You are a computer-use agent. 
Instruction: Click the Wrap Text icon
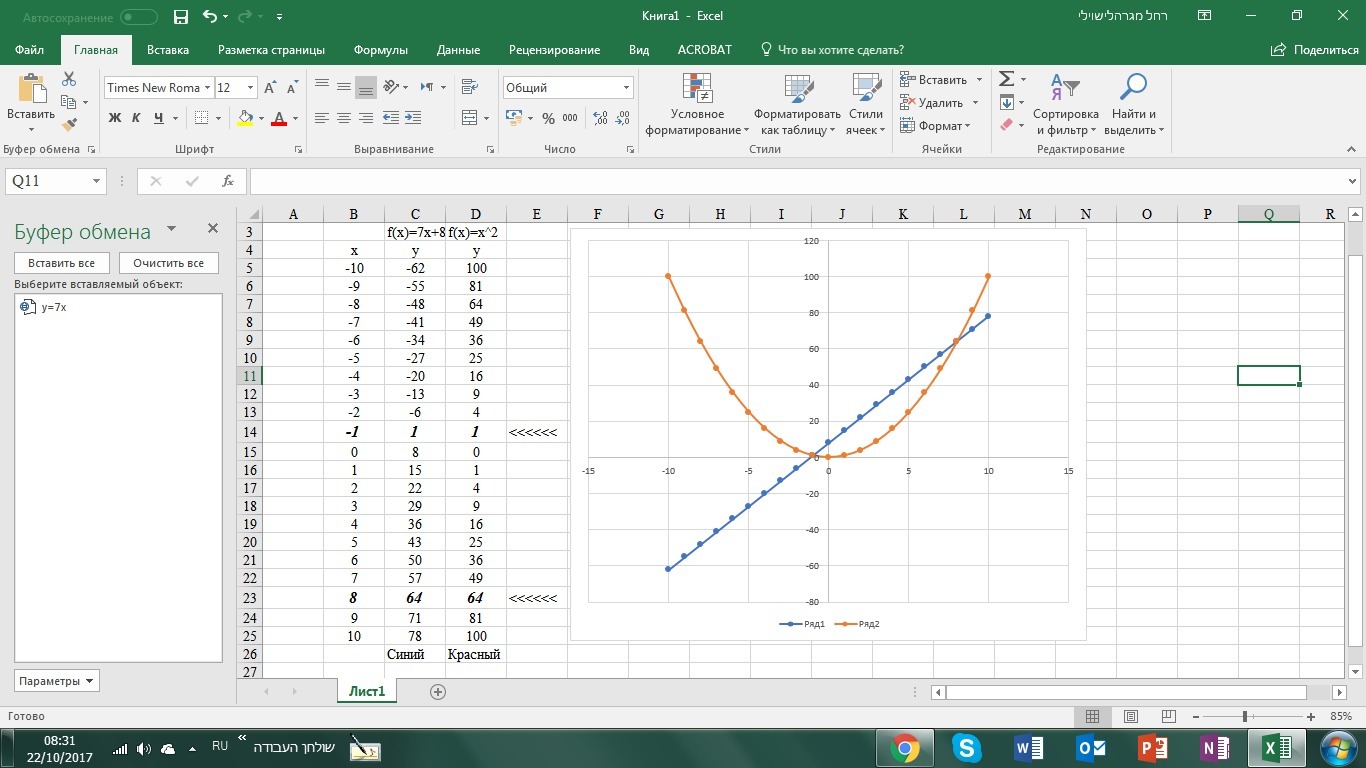point(469,87)
